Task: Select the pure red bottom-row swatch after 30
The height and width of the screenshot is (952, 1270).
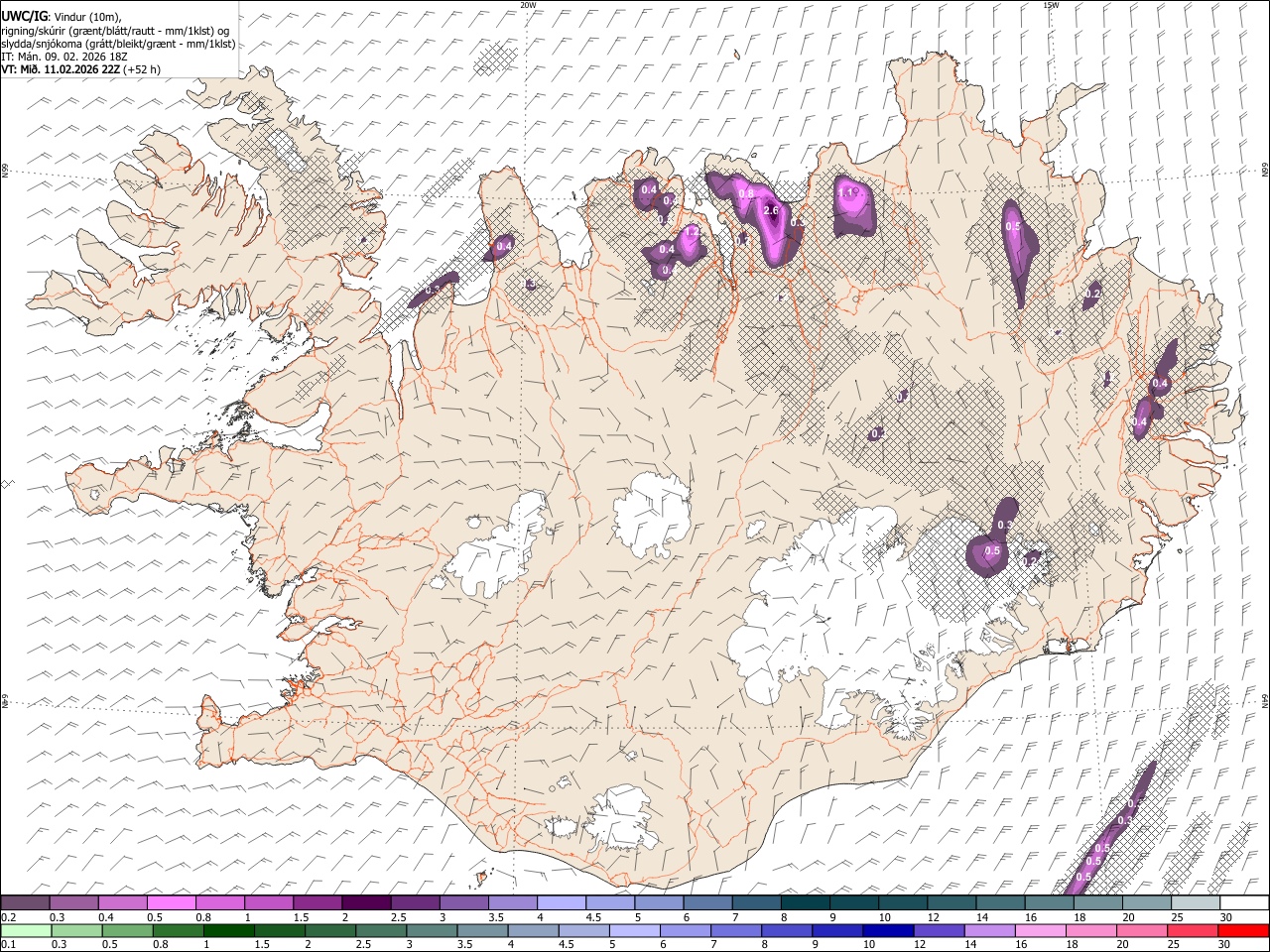Action: (x=1243, y=931)
